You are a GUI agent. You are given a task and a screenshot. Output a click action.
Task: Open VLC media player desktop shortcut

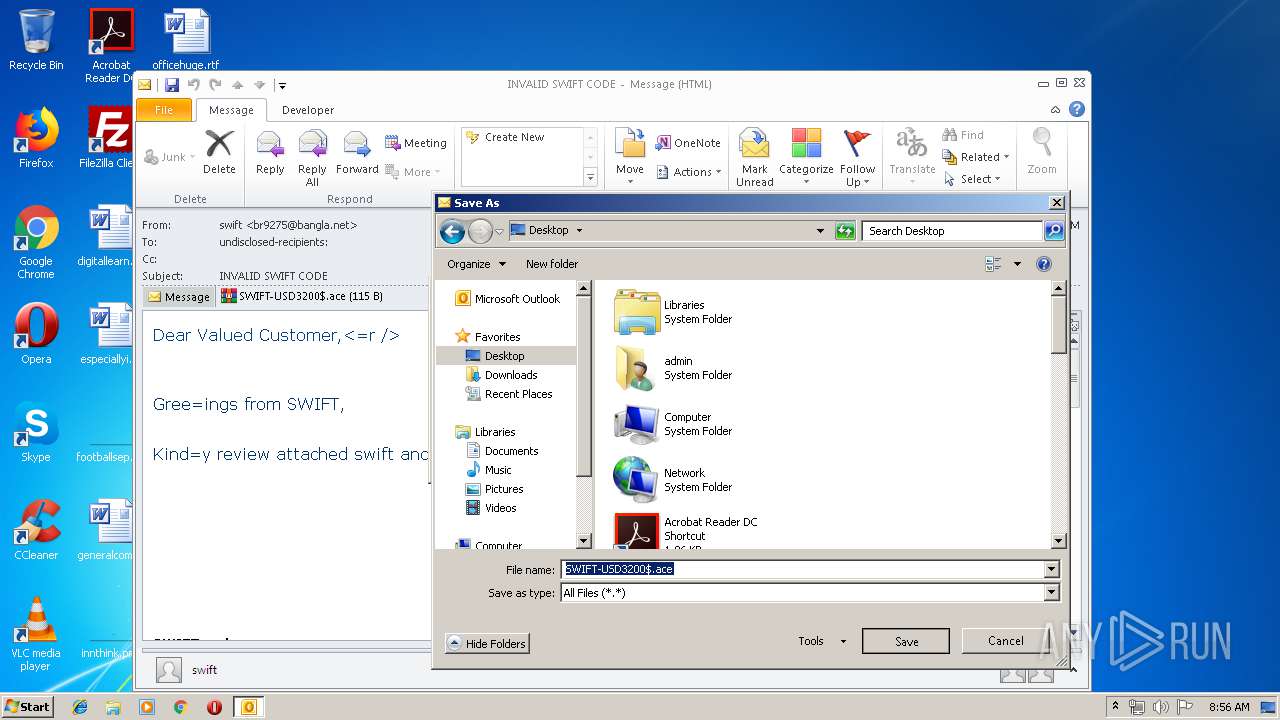36,634
